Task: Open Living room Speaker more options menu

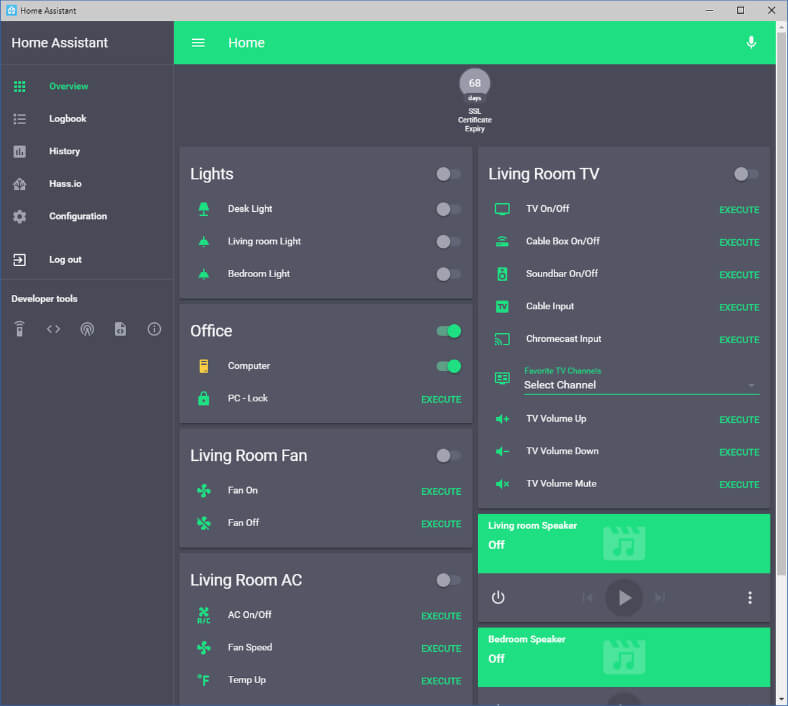Action: pos(750,597)
